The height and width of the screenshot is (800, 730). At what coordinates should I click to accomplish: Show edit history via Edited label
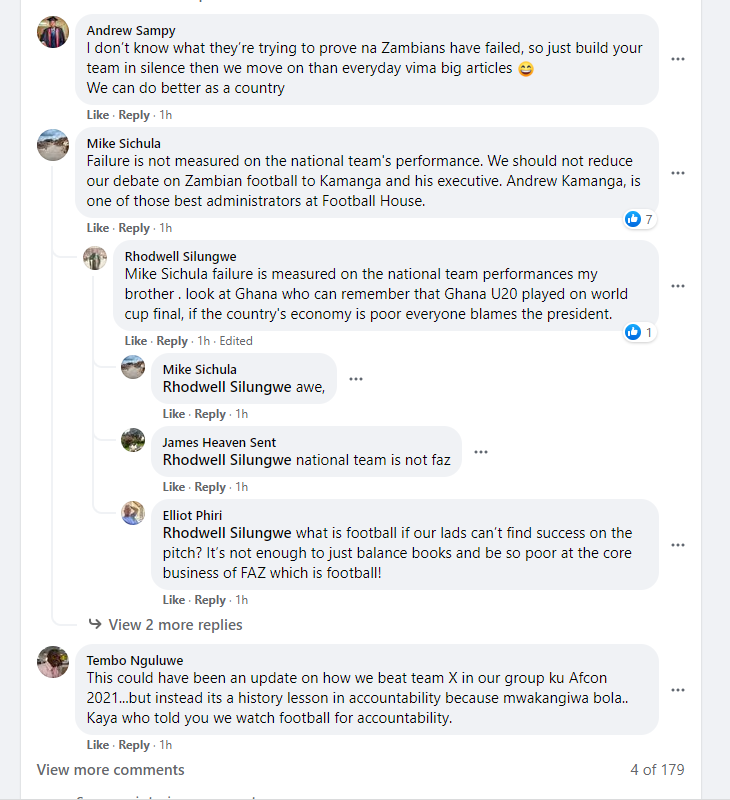(x=236, y=341)
